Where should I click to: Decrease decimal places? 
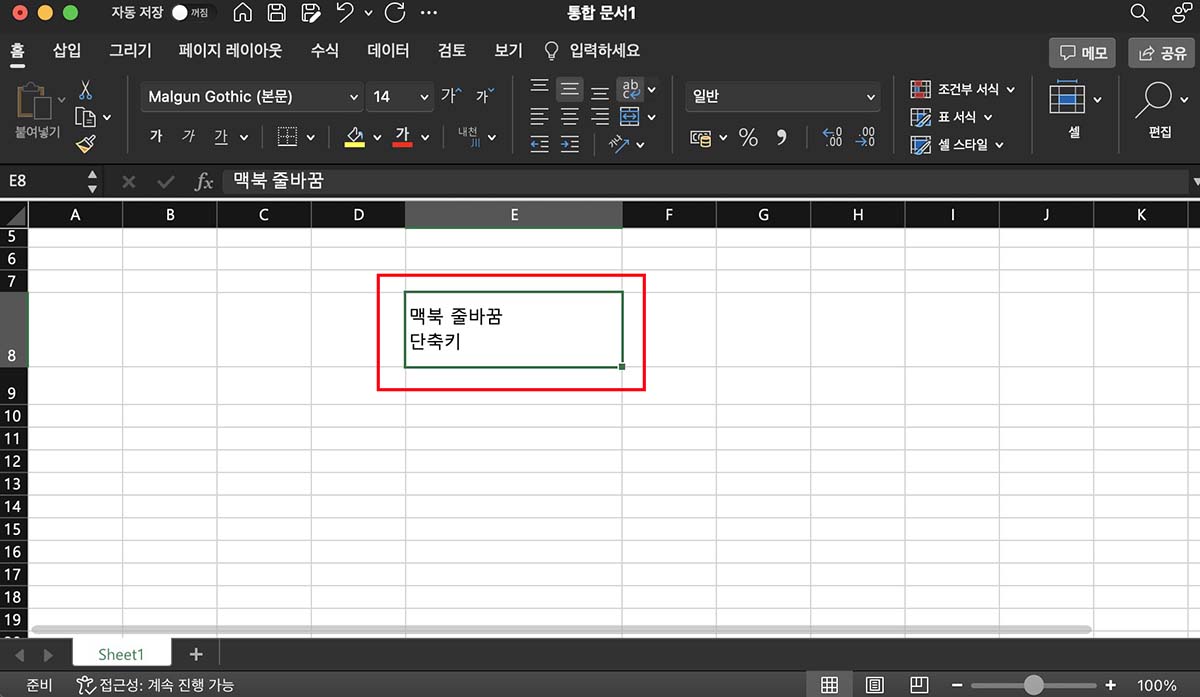click(x=864, y=138)
